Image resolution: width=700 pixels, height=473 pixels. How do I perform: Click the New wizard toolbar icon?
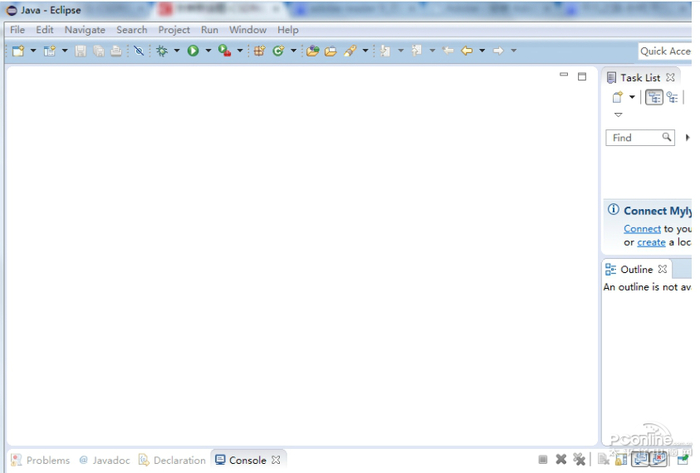click(x=18, y=51)
